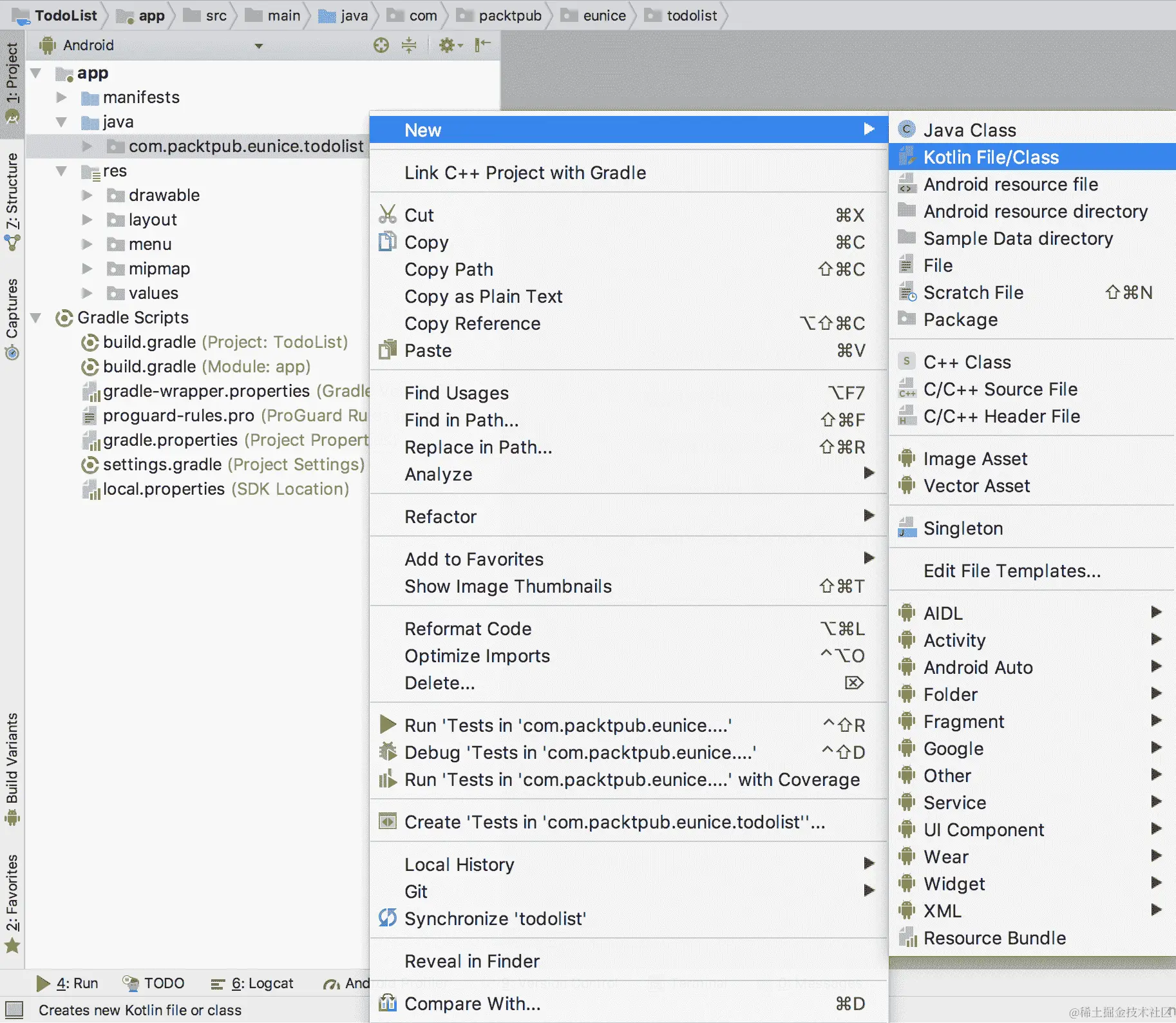
Task: Expand the drawable folder
Action: coord(87,195)
